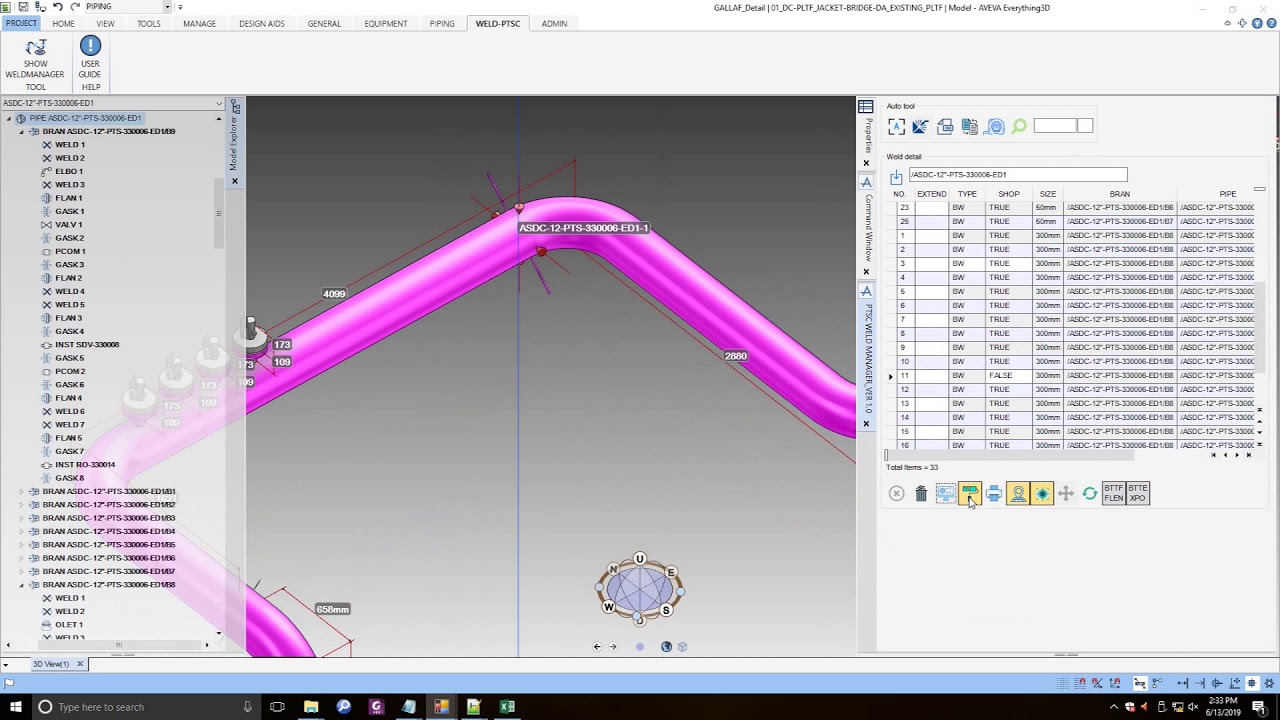
Task: Collapse BRAN ASDC-12"-PTS-330006-ED1/B9 tree node
Action: [21, 132]
